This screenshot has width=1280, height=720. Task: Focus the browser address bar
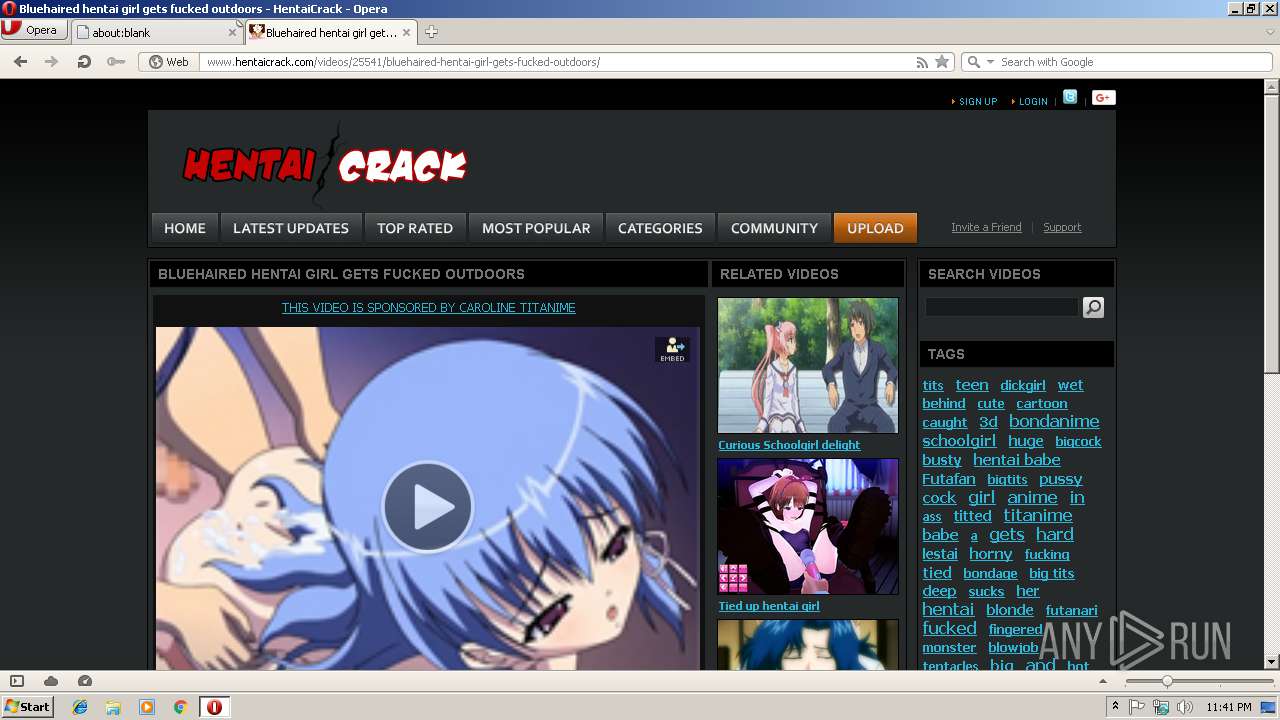pos(557,62)
